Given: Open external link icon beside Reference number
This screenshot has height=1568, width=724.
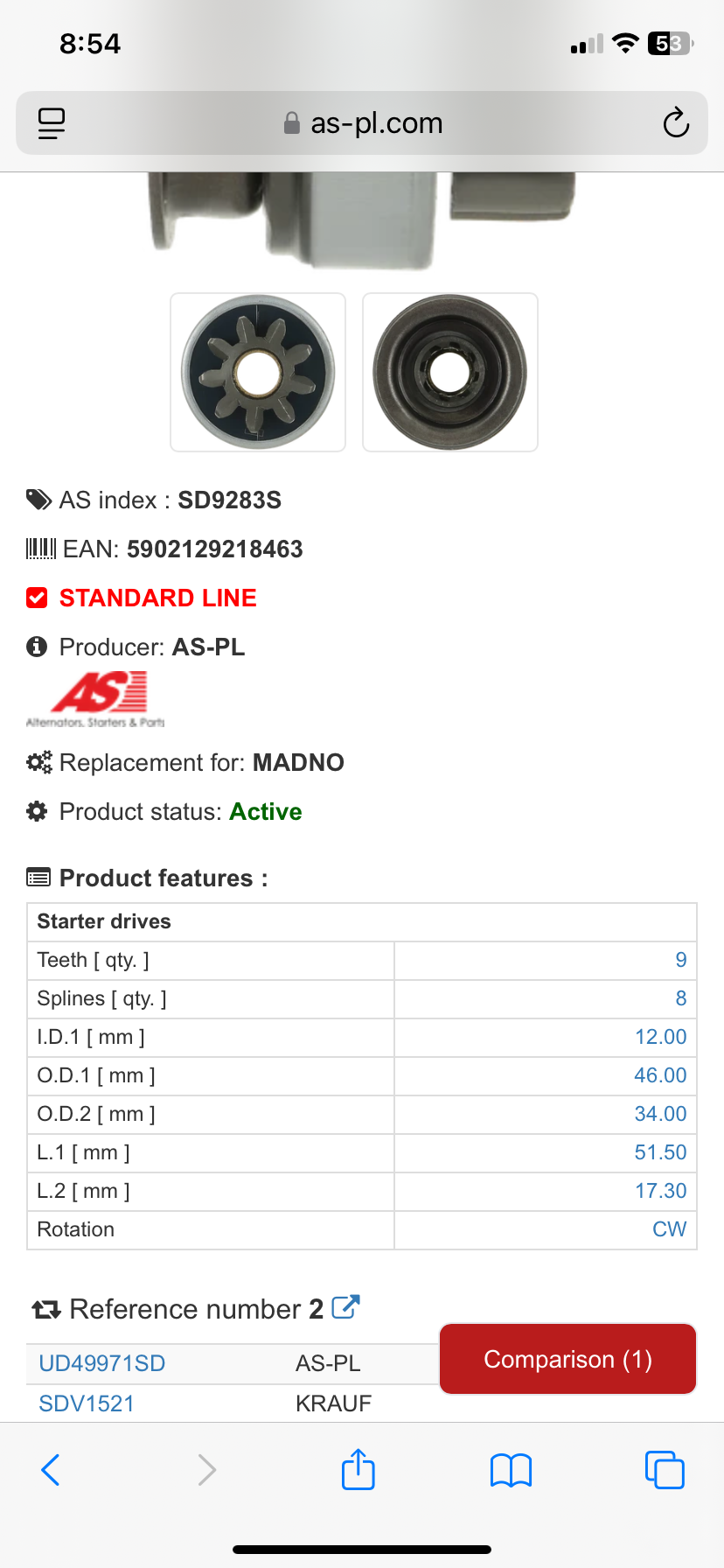Looking at the screenshot, I should tap(346, 1307).
